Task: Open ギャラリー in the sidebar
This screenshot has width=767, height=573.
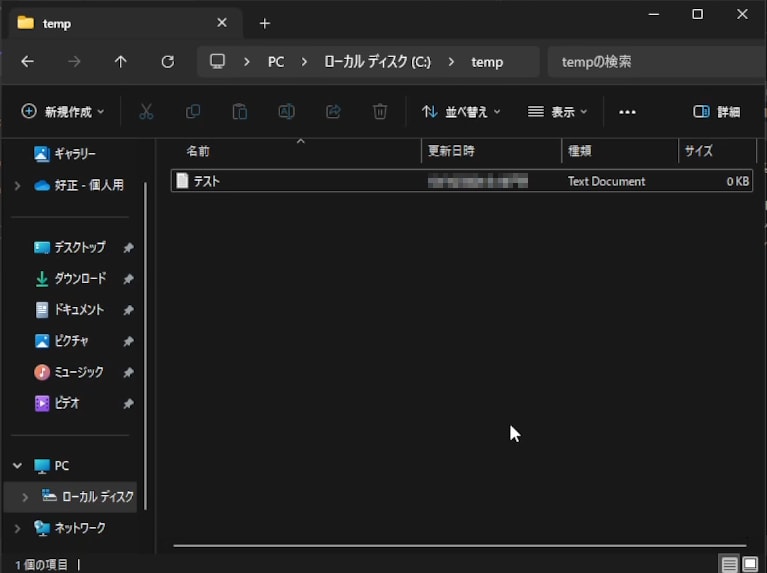Action: [x=65, y=154]
